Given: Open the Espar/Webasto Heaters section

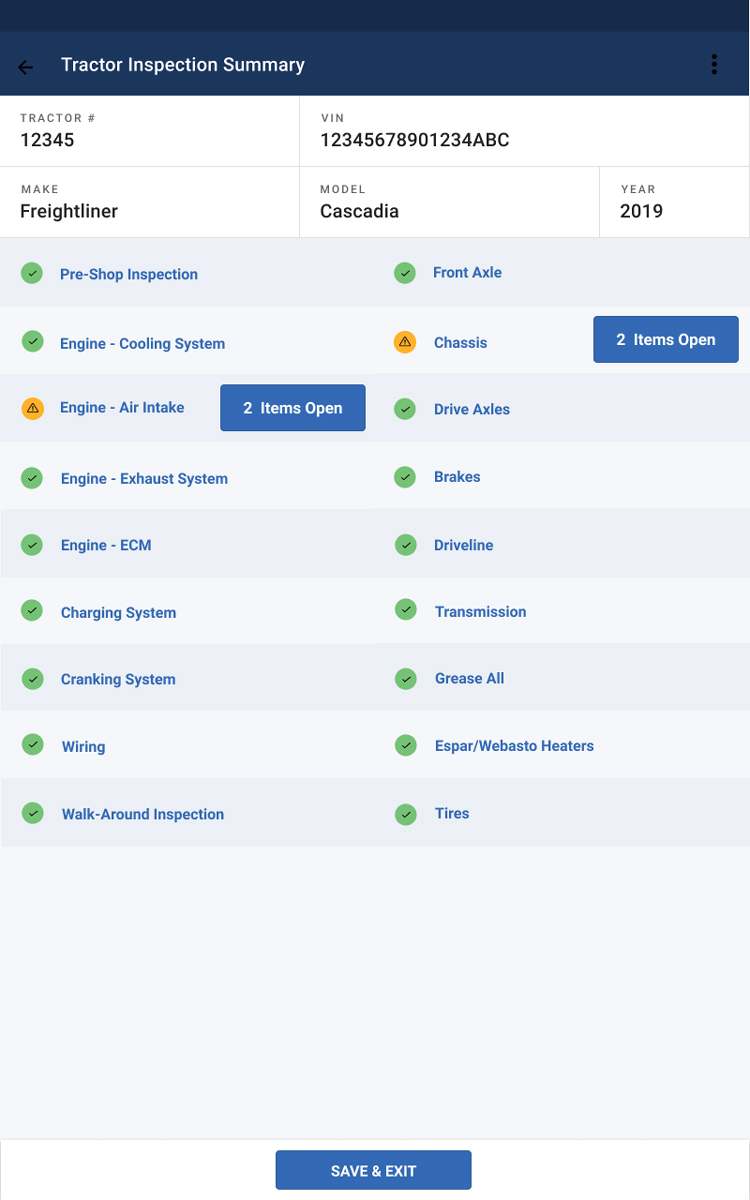Looking at the screenshot, I should click(x=514, y=746).
